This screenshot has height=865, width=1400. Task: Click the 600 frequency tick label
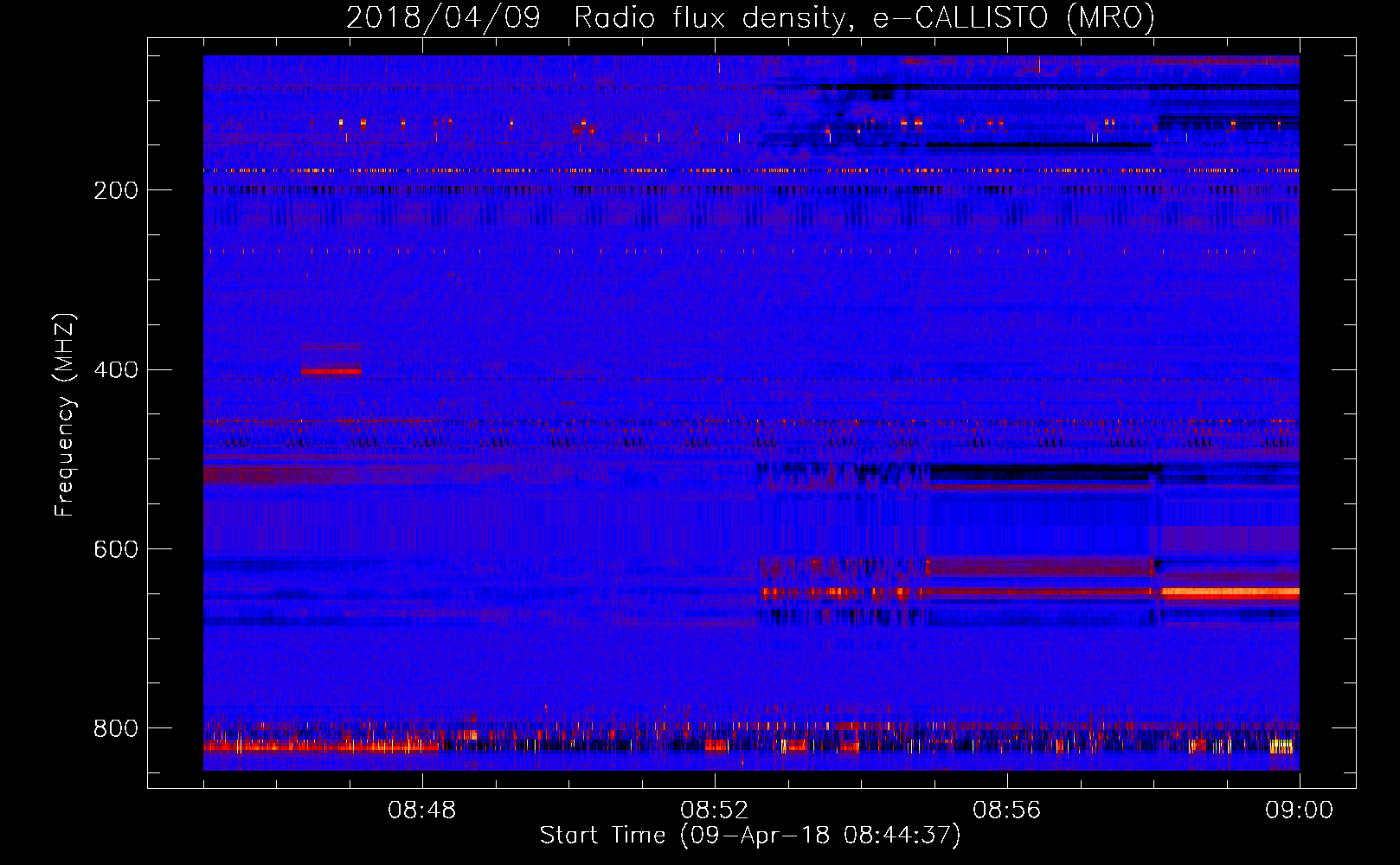point(116,550)
